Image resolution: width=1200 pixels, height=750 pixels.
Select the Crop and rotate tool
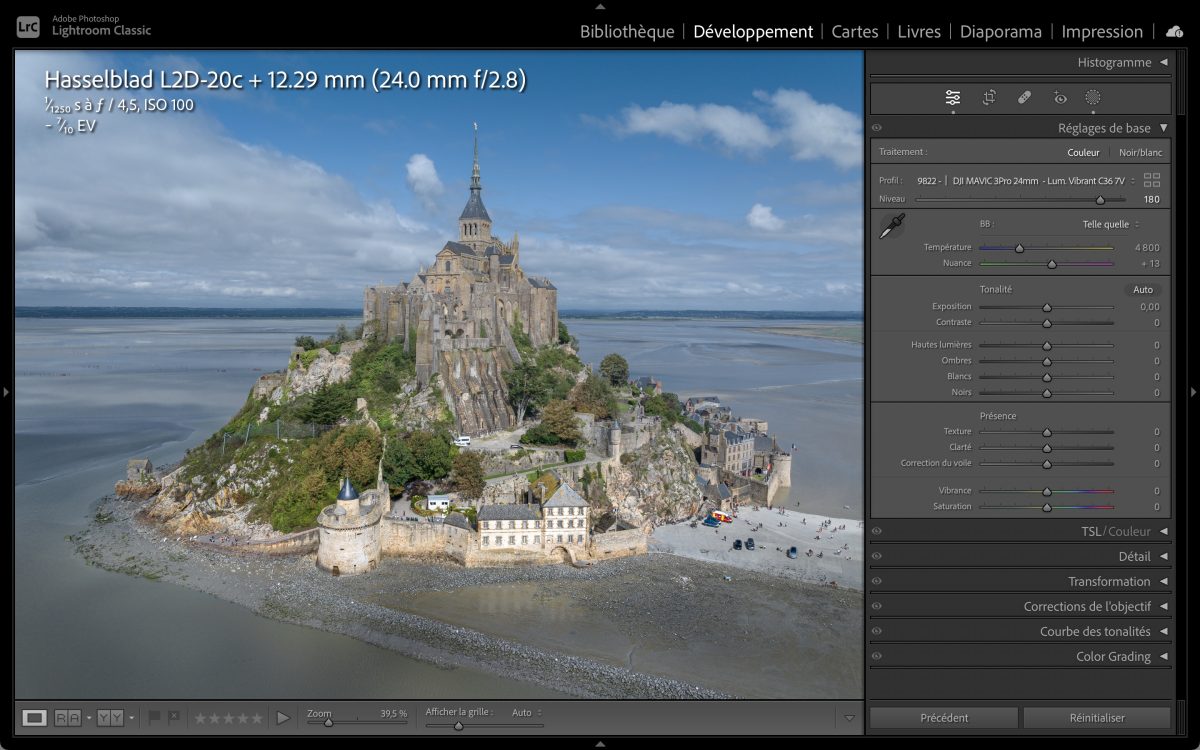pos(989,97)
